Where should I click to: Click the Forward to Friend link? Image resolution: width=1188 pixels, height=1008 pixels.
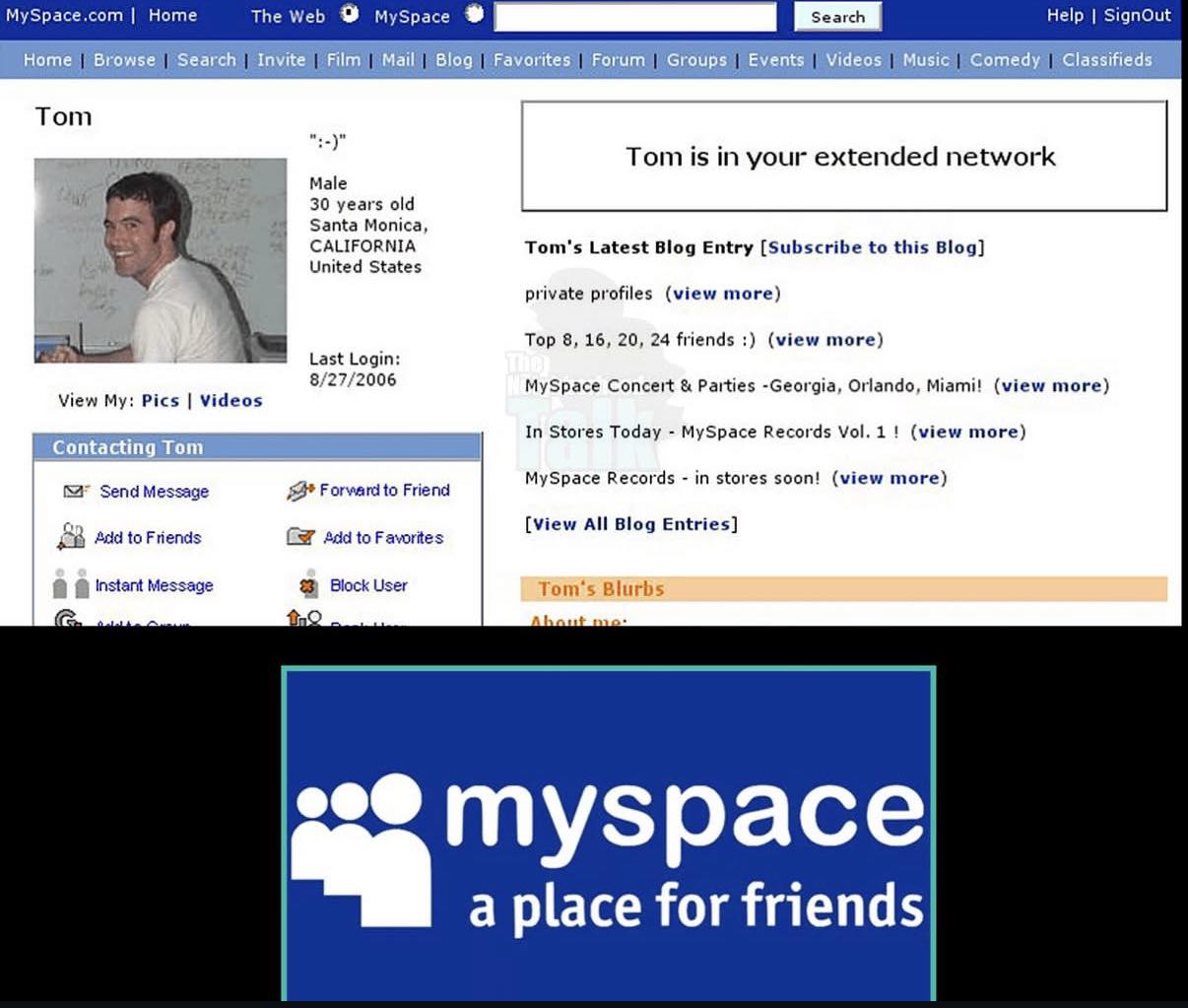pos(384,490)
